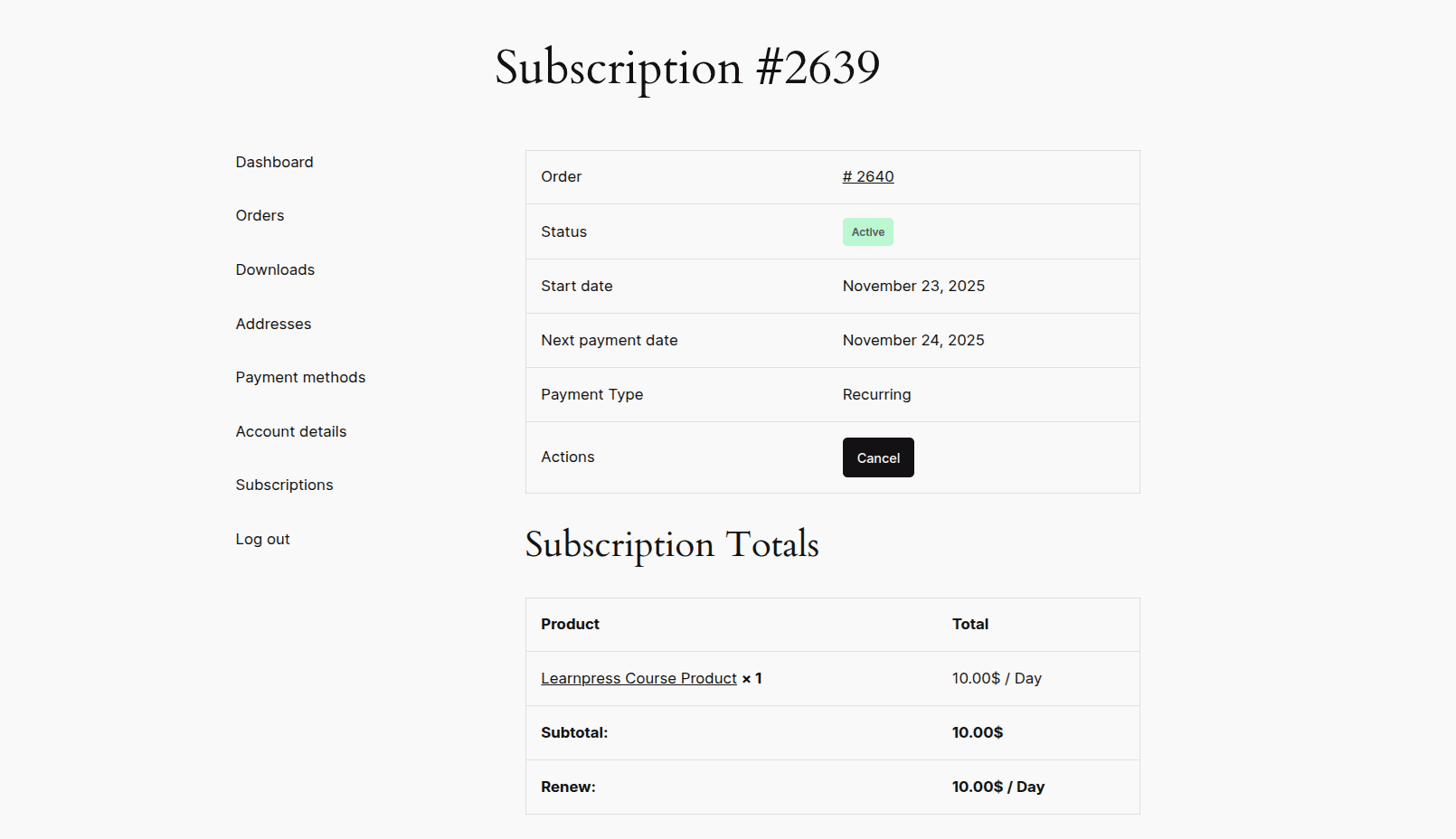Open the Downloads section

coord(275,269)
